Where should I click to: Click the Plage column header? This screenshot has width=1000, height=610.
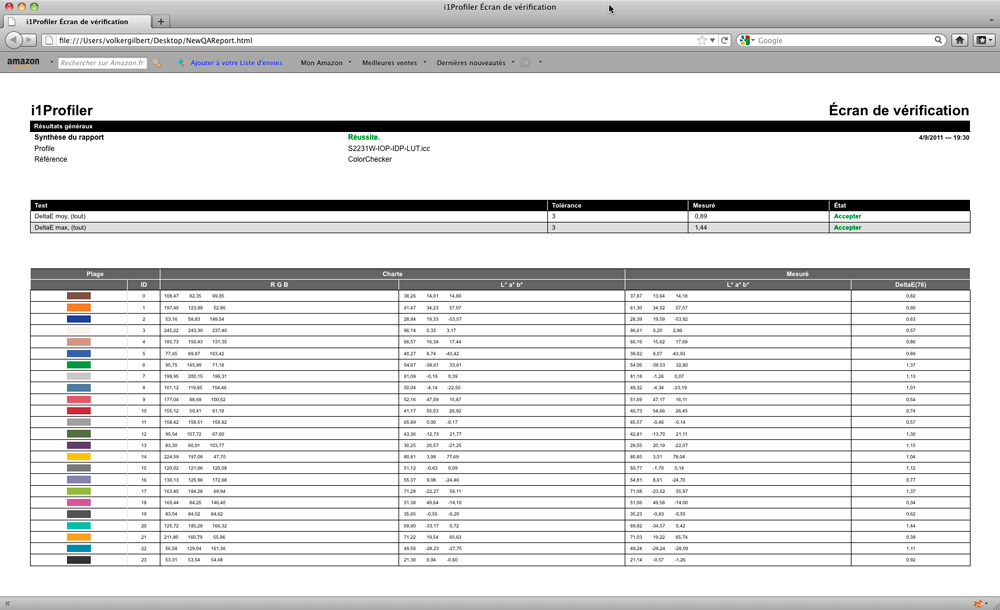pos(95,274)
